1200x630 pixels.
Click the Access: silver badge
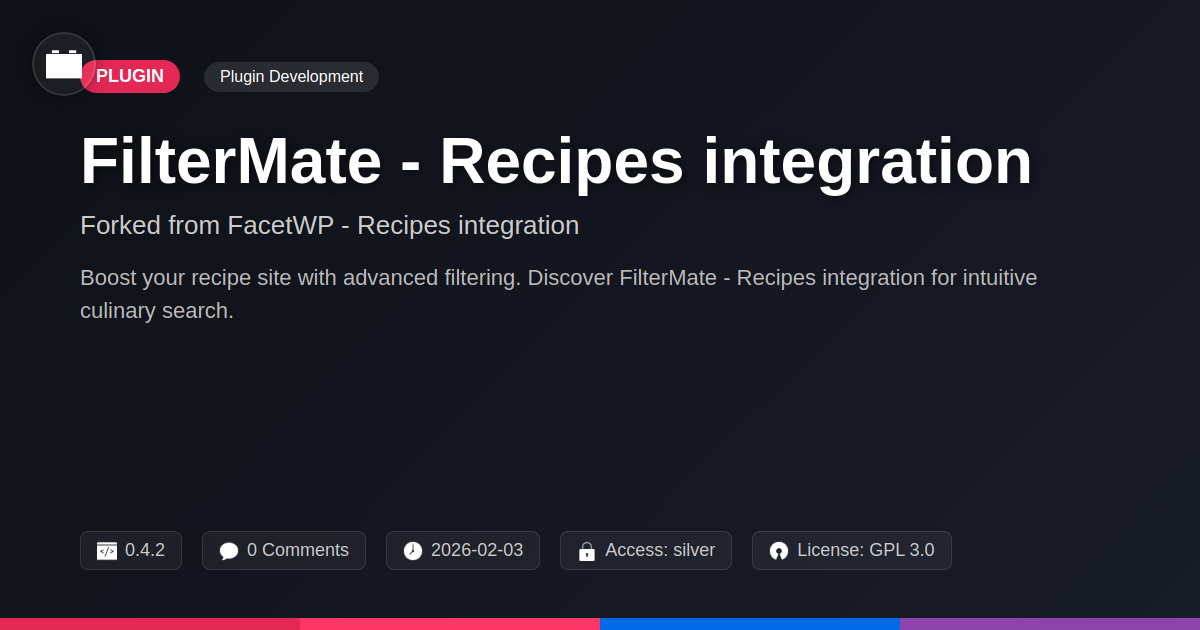coord(646,550)
